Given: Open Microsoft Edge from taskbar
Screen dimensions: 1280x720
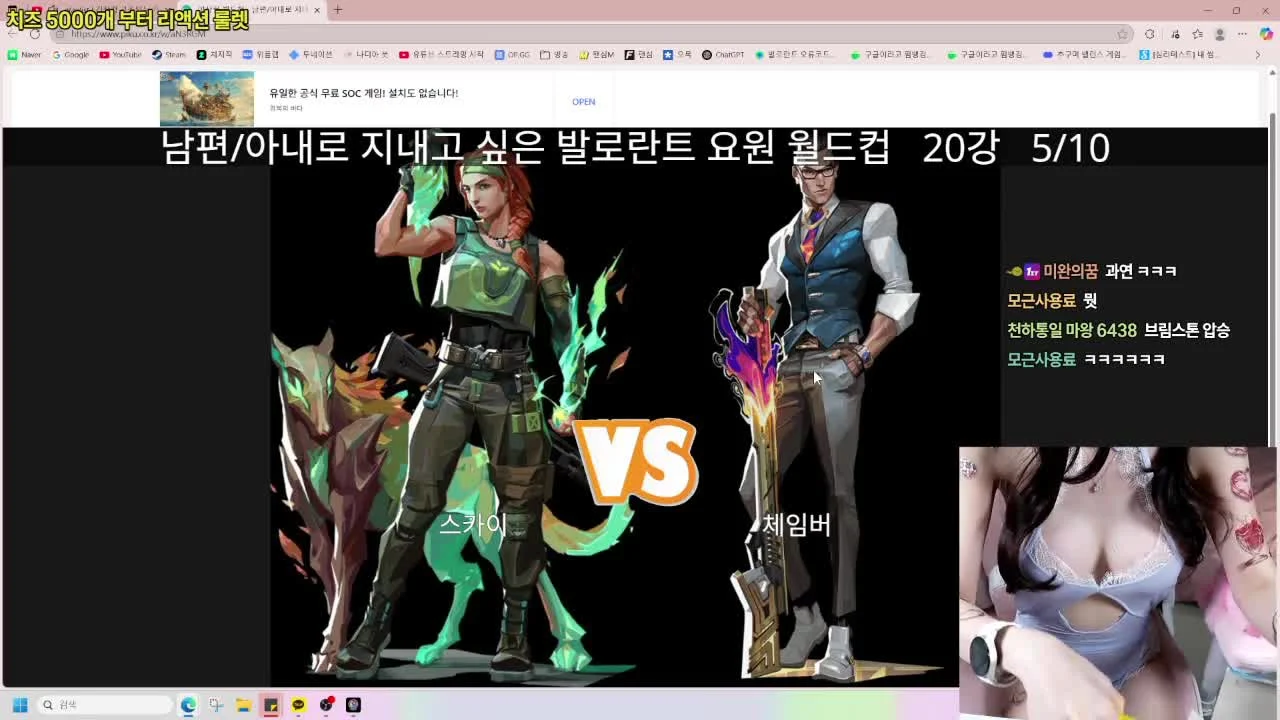Looking at the screenshot, I should coord(188,705).
